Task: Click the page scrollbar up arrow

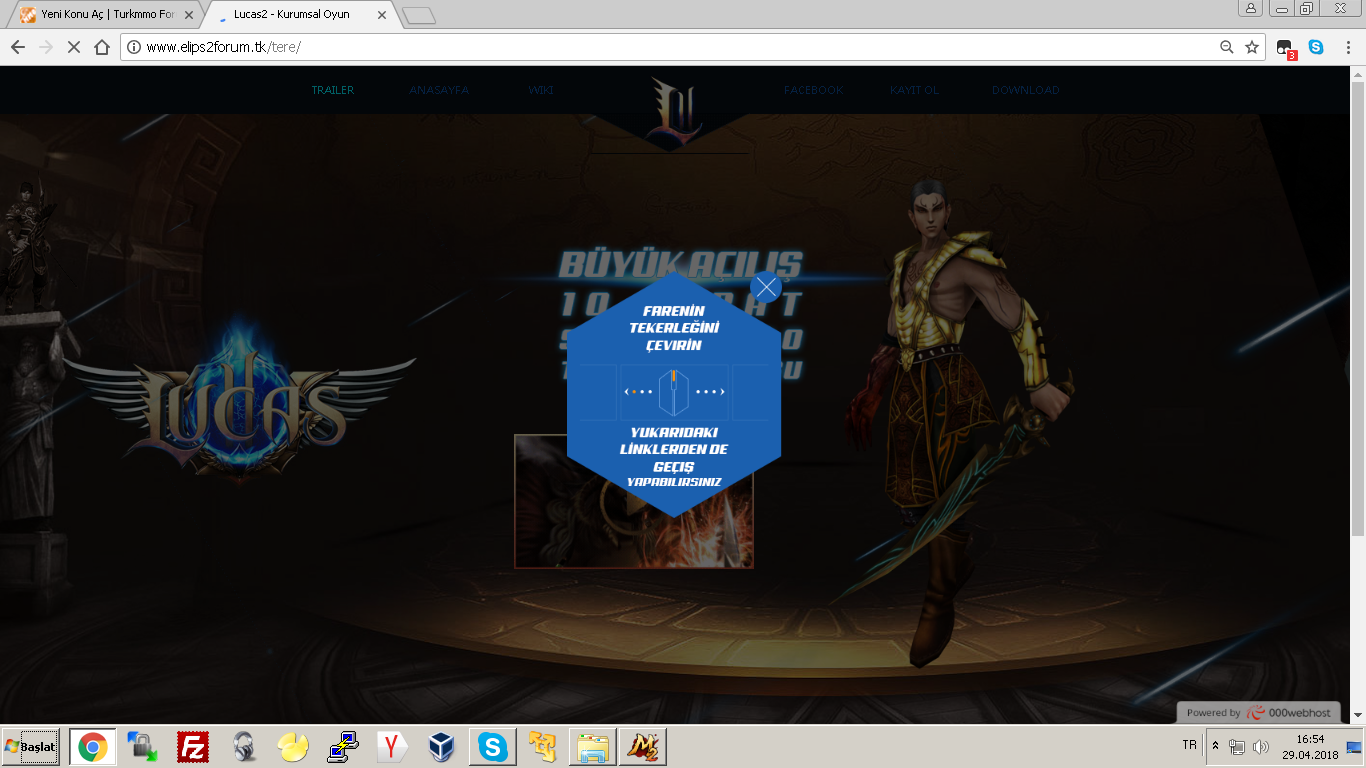Action: (1358, 74)
